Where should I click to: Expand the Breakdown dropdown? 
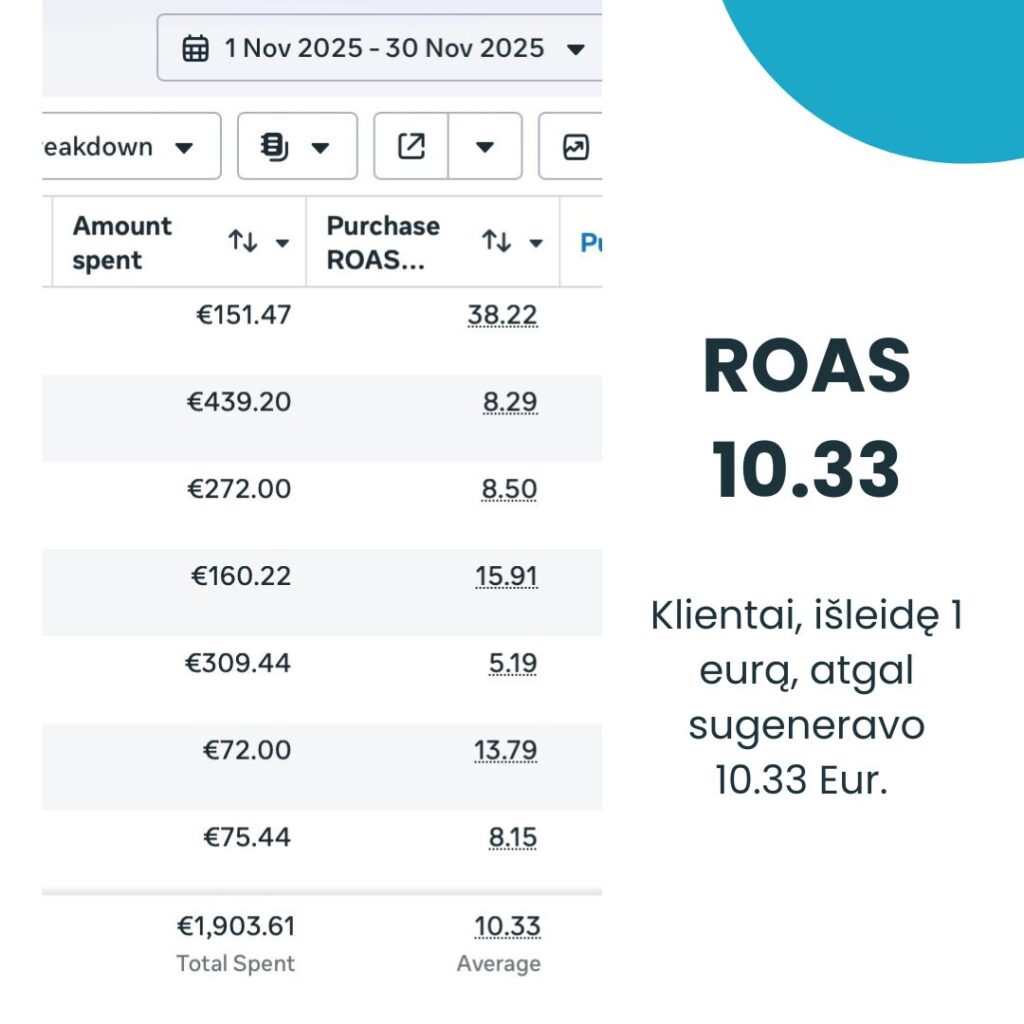click(183, 148)
